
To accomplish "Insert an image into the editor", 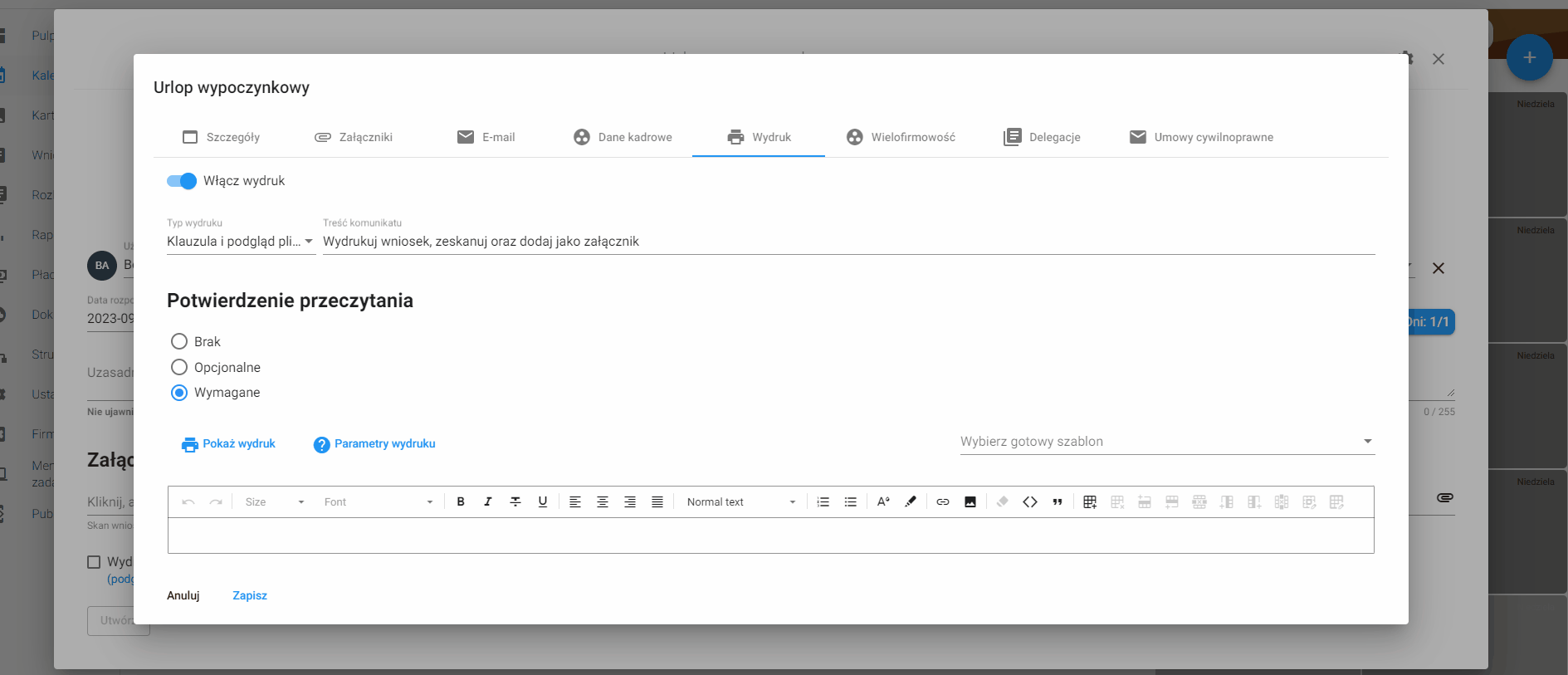I will [970, 501].
